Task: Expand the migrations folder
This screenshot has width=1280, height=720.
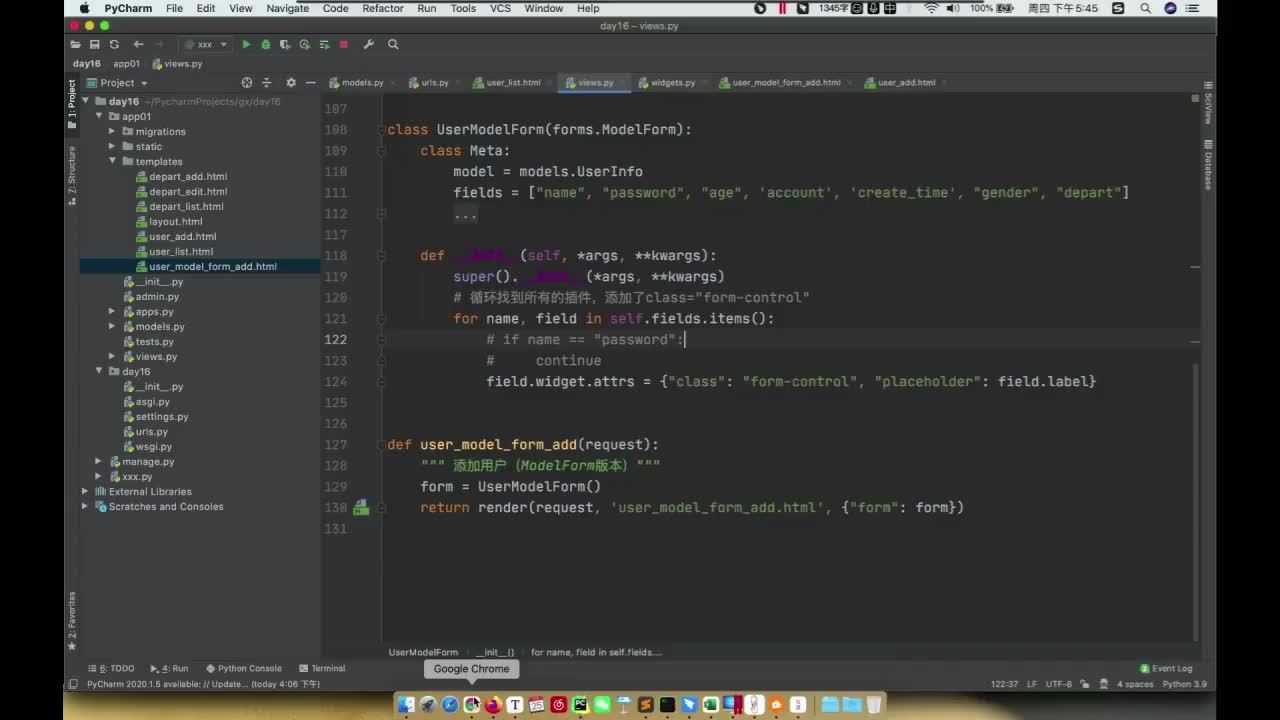Action: coord(113,131)
